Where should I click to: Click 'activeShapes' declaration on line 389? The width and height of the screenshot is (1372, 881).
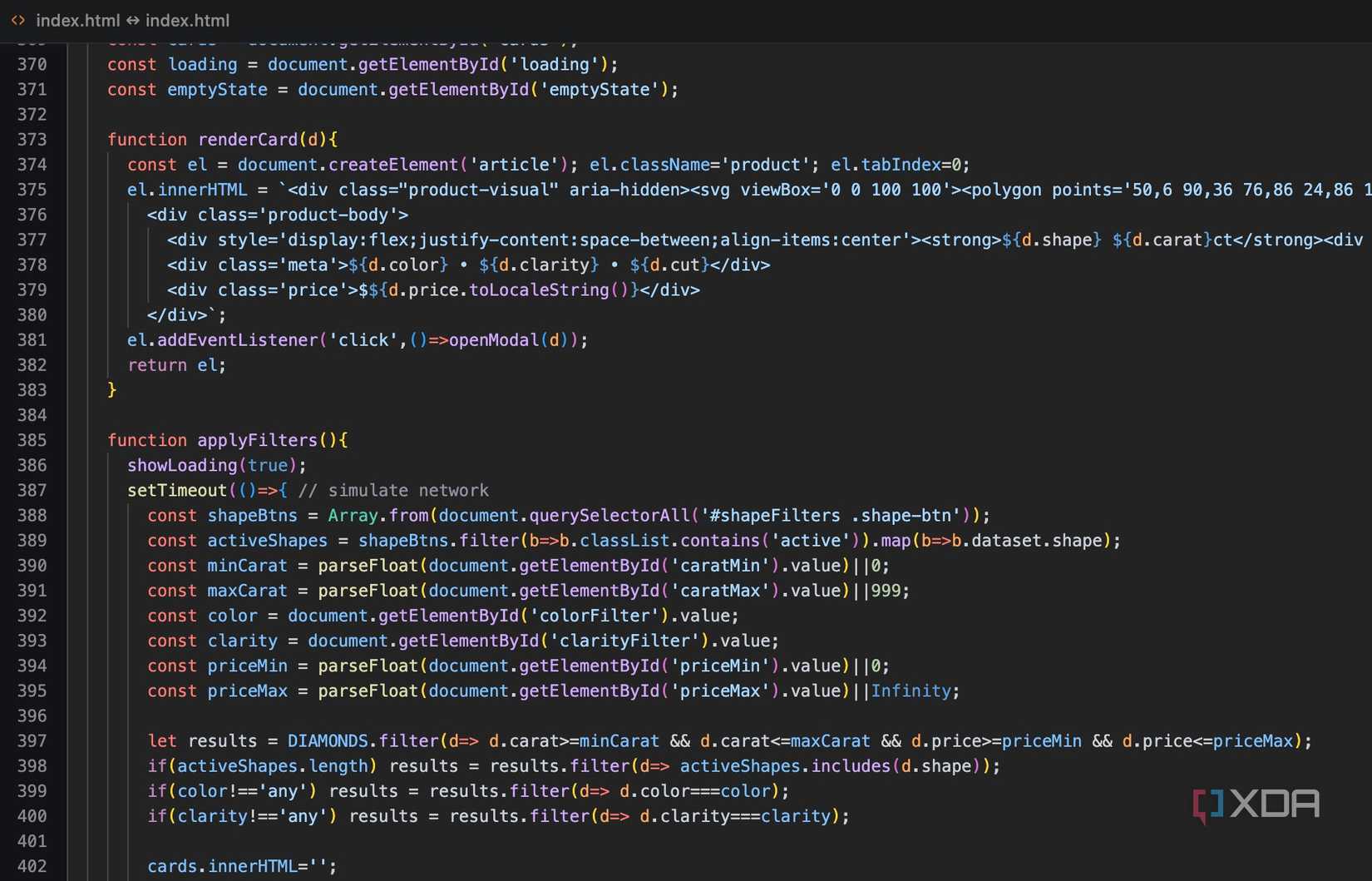[x=267, y=541]
